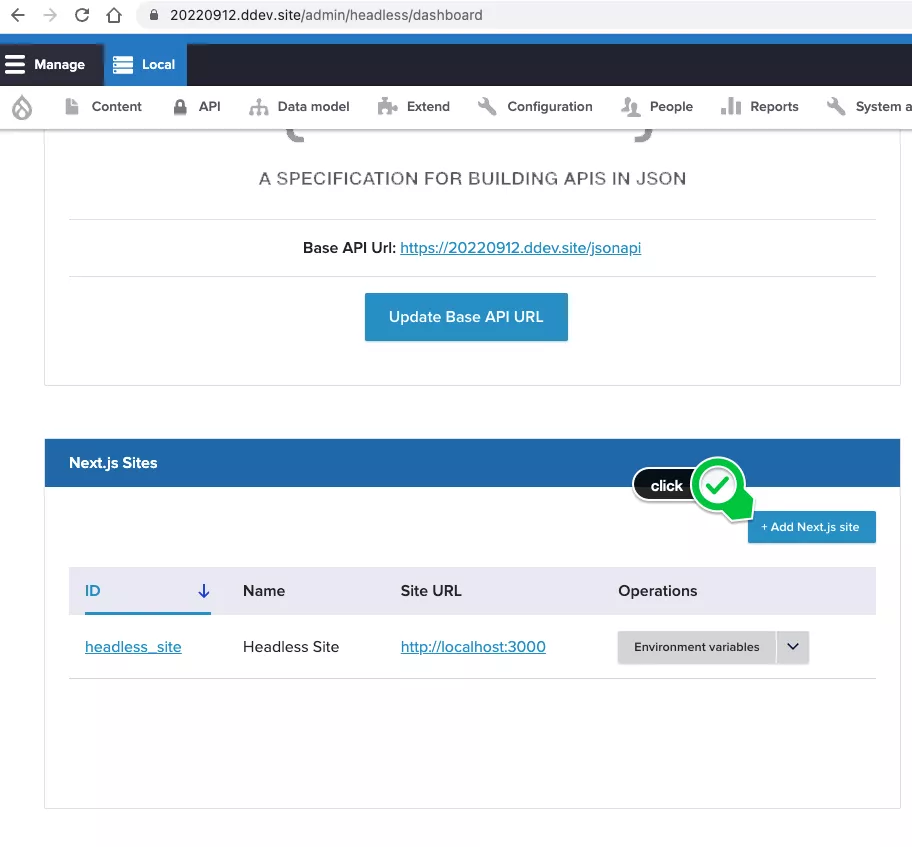Open the headless_site ID link
This screenshot has width=912, height=847.
[133, 647]
